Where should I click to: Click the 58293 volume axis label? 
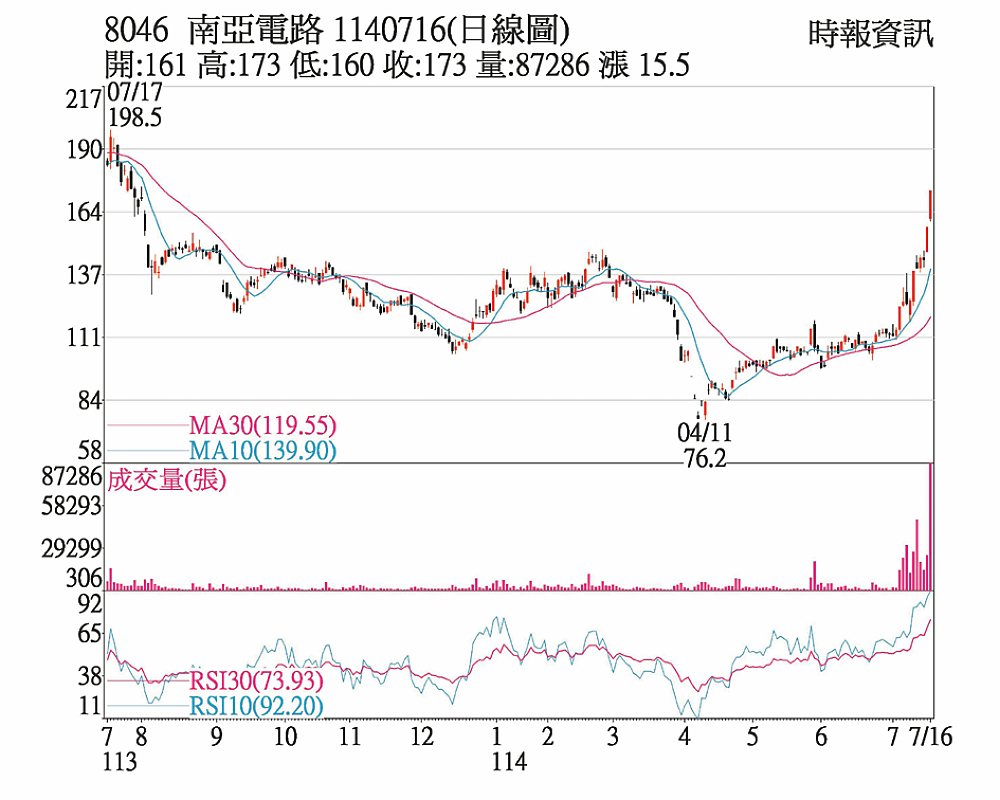pos(71,507)
